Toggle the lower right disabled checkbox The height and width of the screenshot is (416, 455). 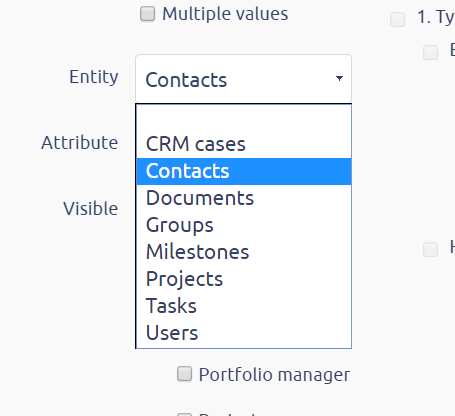[430, 249]
